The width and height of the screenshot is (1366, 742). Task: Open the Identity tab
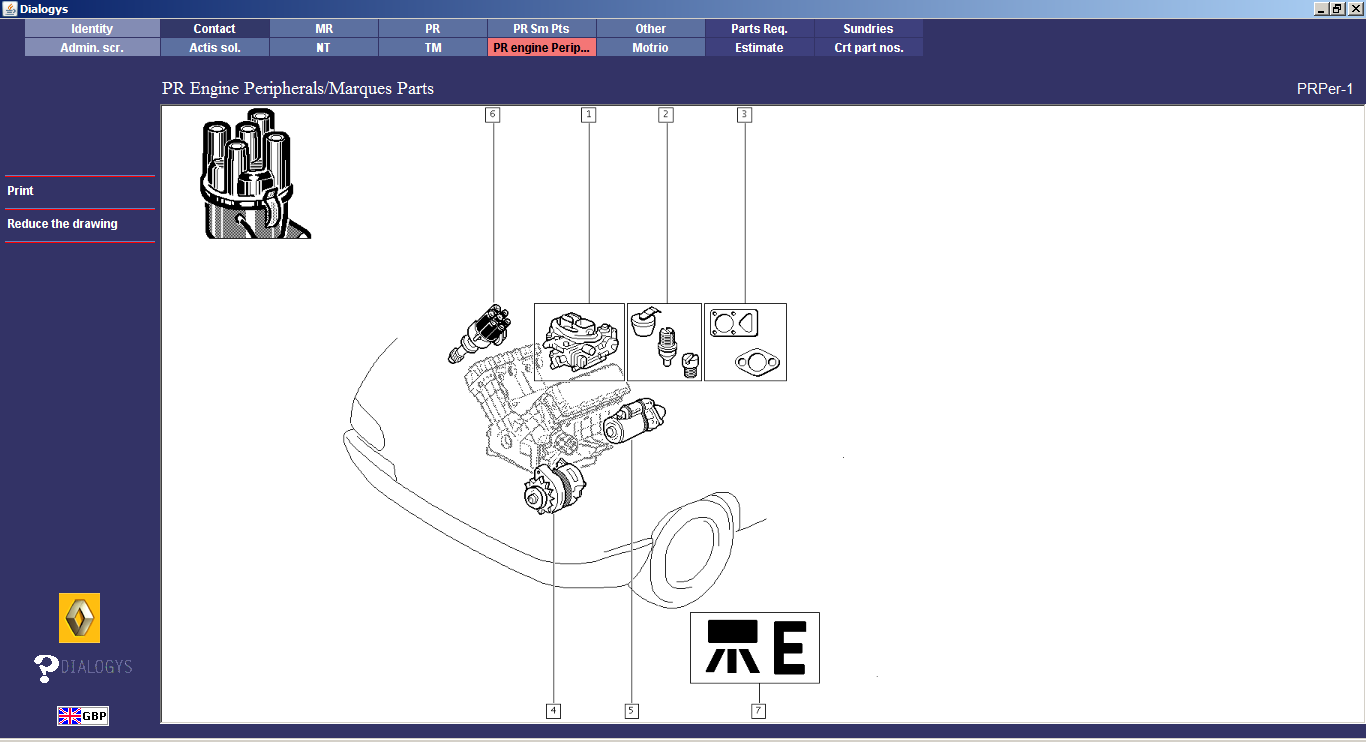click(x=92, y=29)
